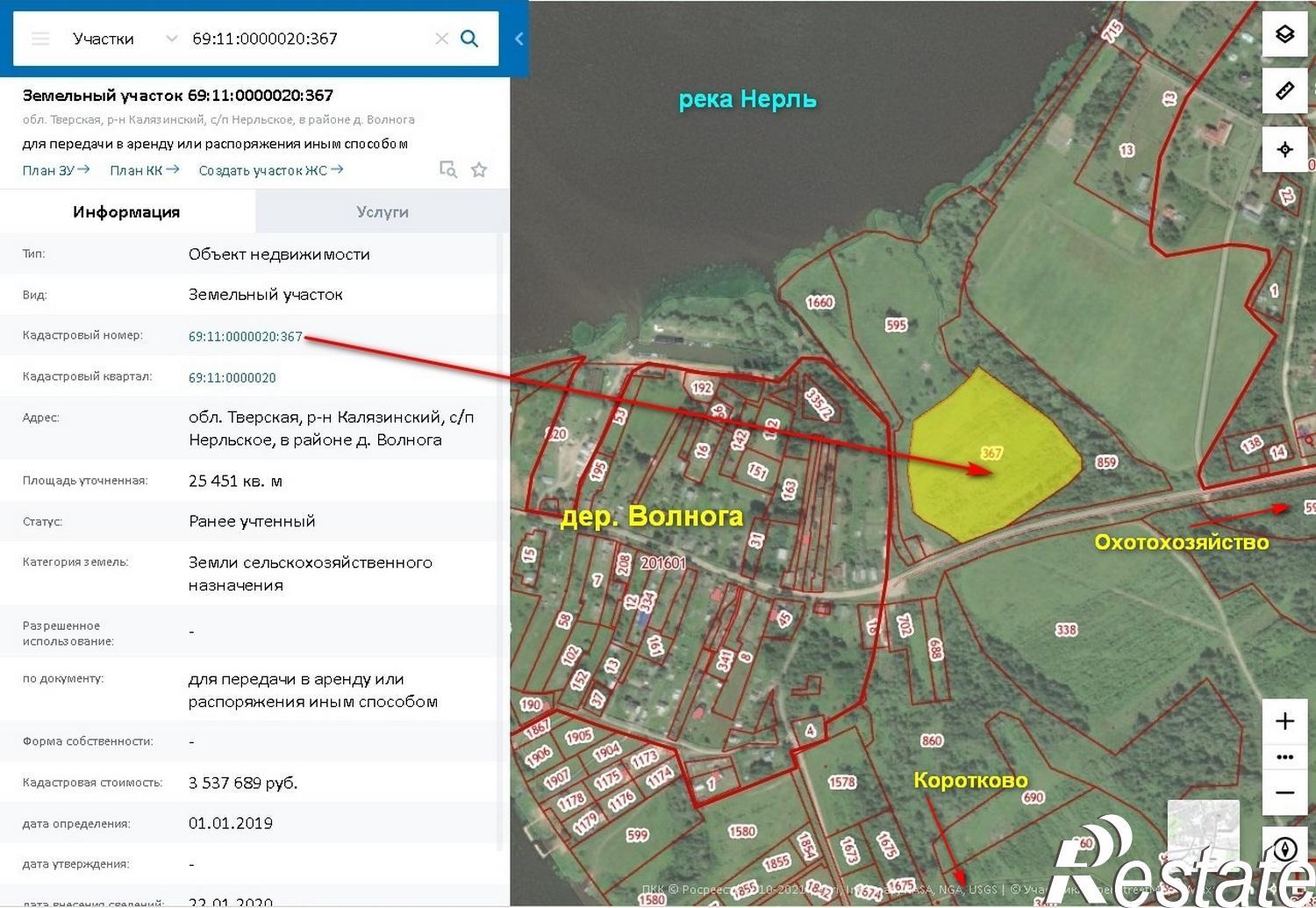Viewport: 1316px width, 908px height.
Task: Zoom out the map with minus button
Action: [x=1284, y=793]
